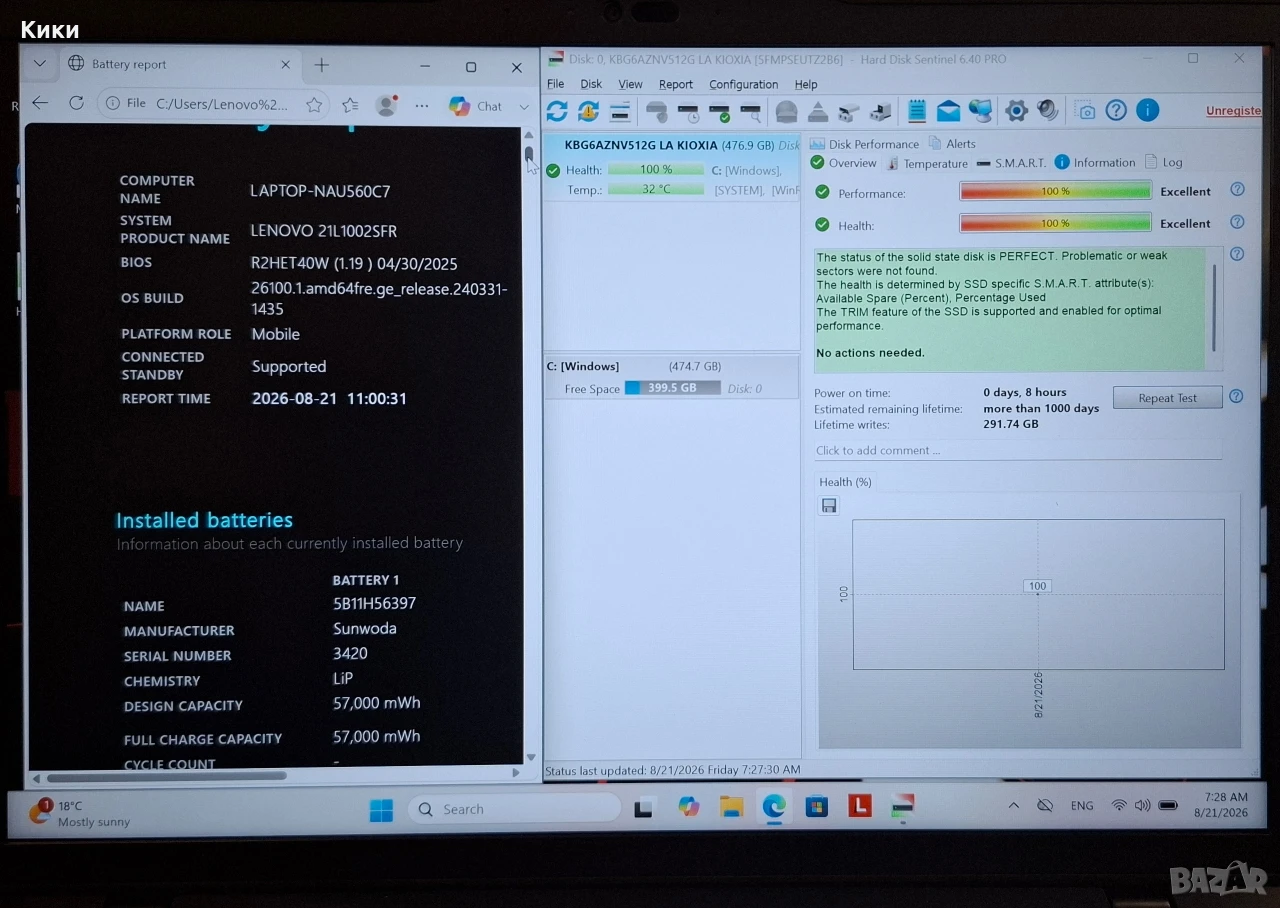This screenshot has width=1280, height=908.
Task: Open the Configuration menu
Action: [743, 85]
